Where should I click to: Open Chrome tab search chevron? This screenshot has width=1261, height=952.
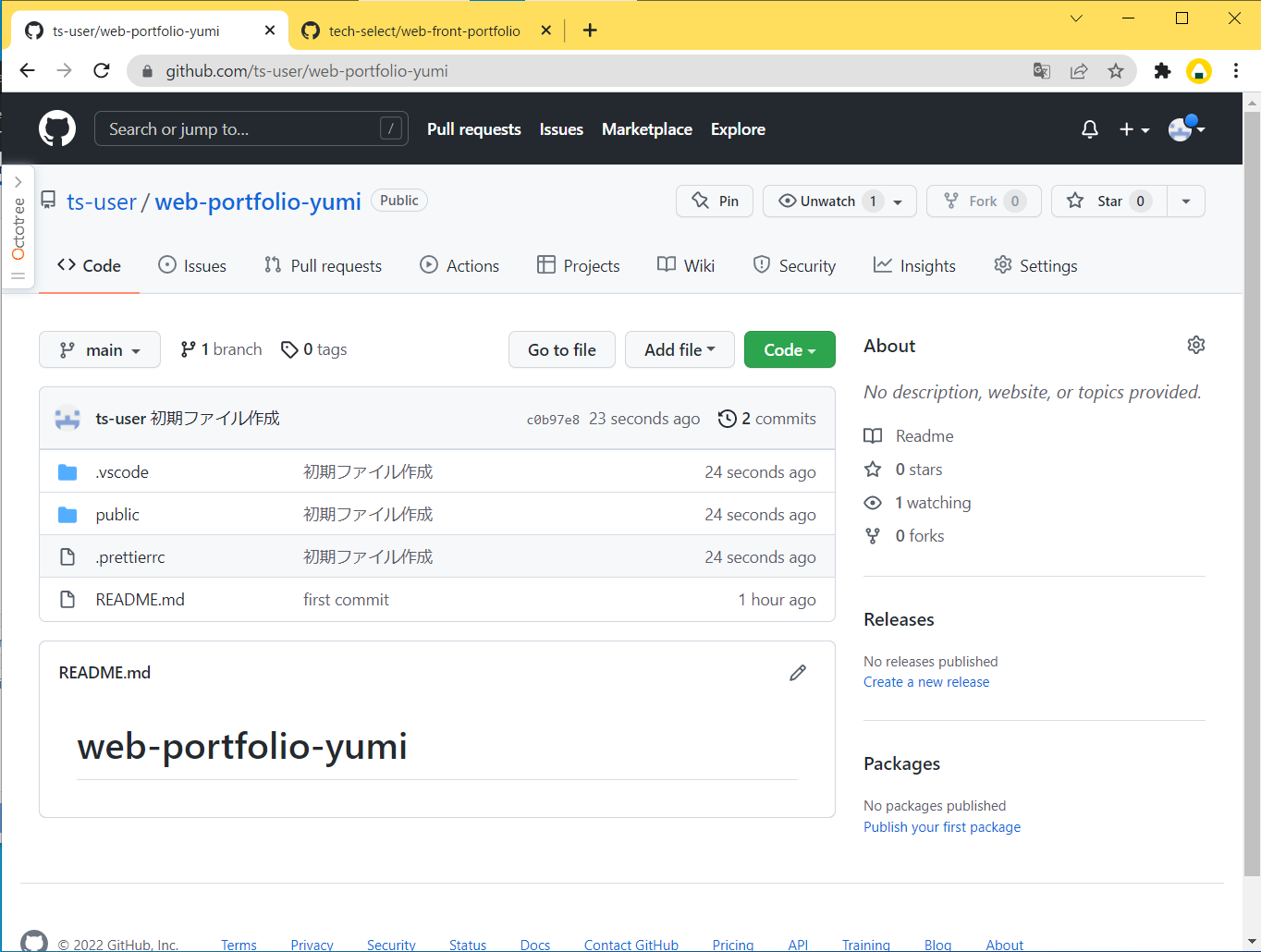tap(1076, 18)
